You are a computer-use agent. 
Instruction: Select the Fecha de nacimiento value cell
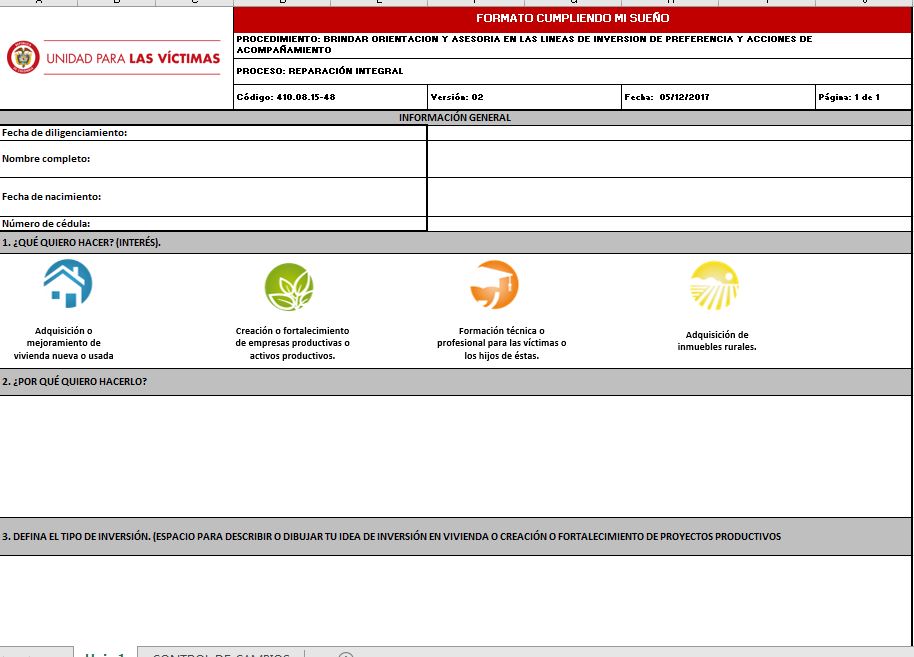click(669, 197)
